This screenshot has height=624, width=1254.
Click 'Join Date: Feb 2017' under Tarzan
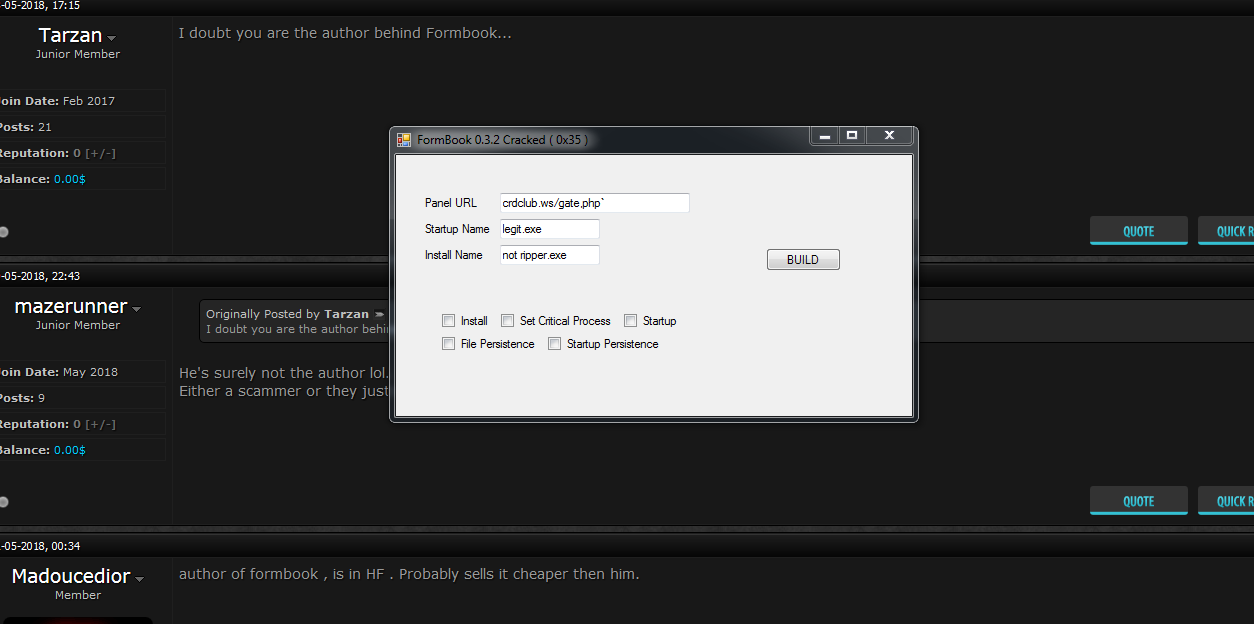(57, 101)
